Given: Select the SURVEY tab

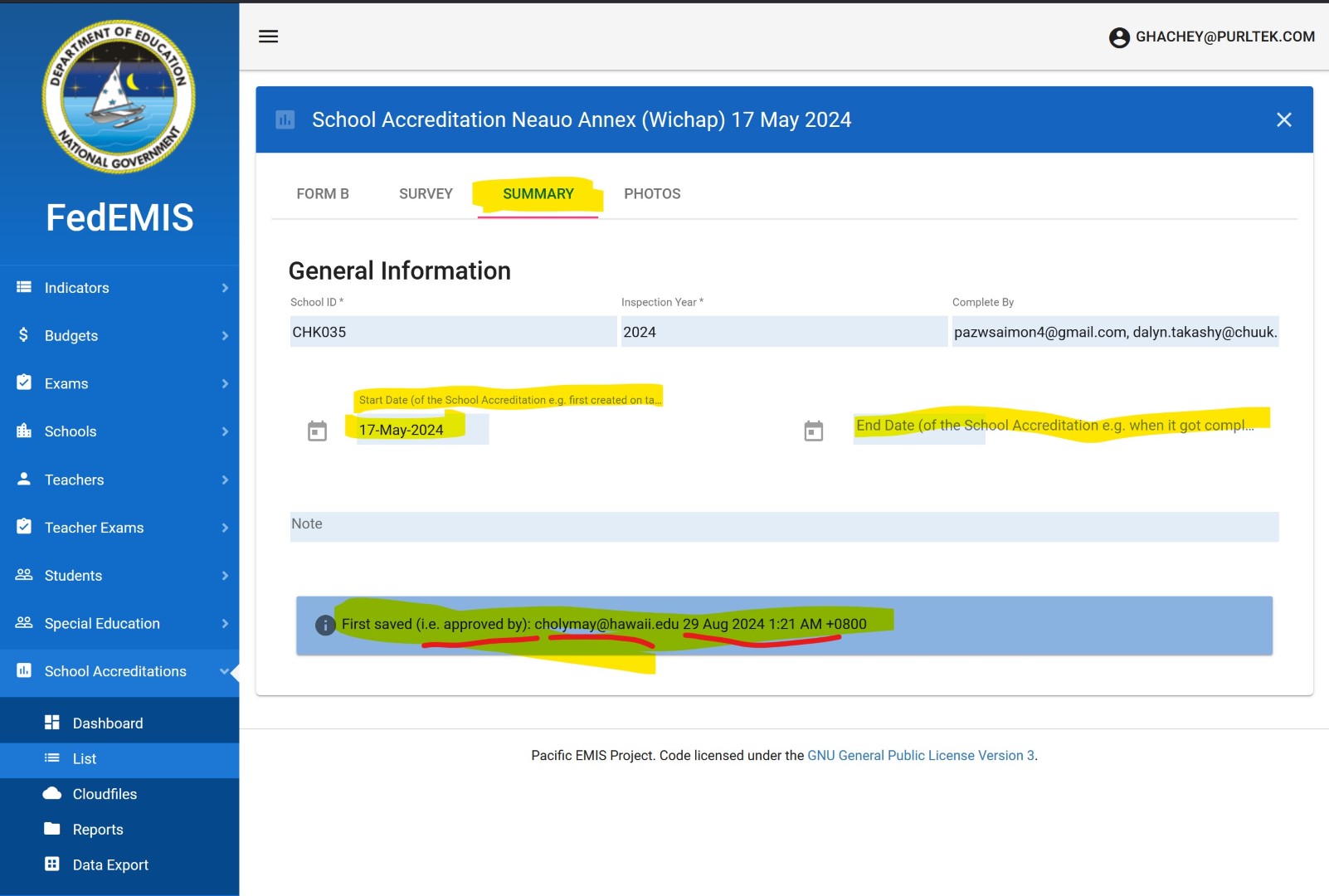Looking at the screenshot, I should click(426, 194).
